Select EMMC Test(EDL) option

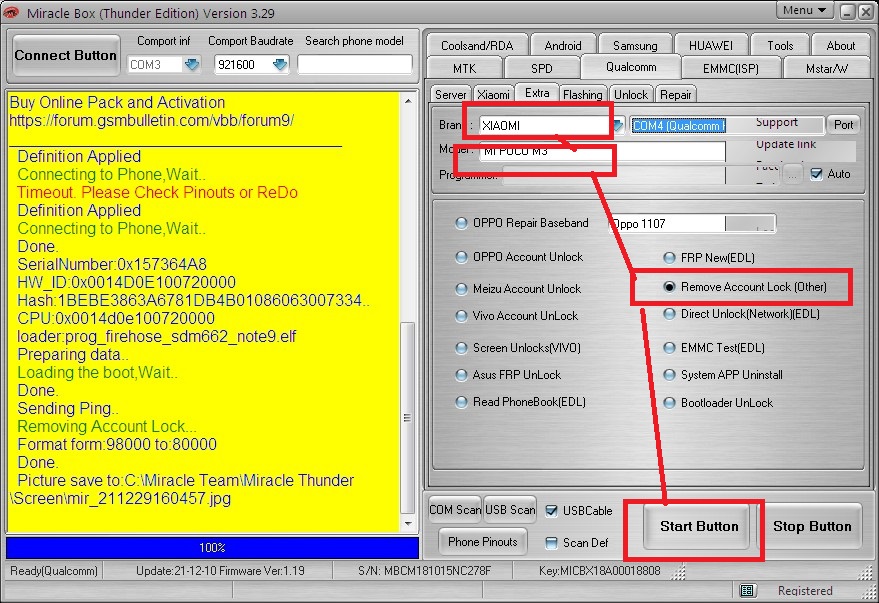tap(669, 347)
